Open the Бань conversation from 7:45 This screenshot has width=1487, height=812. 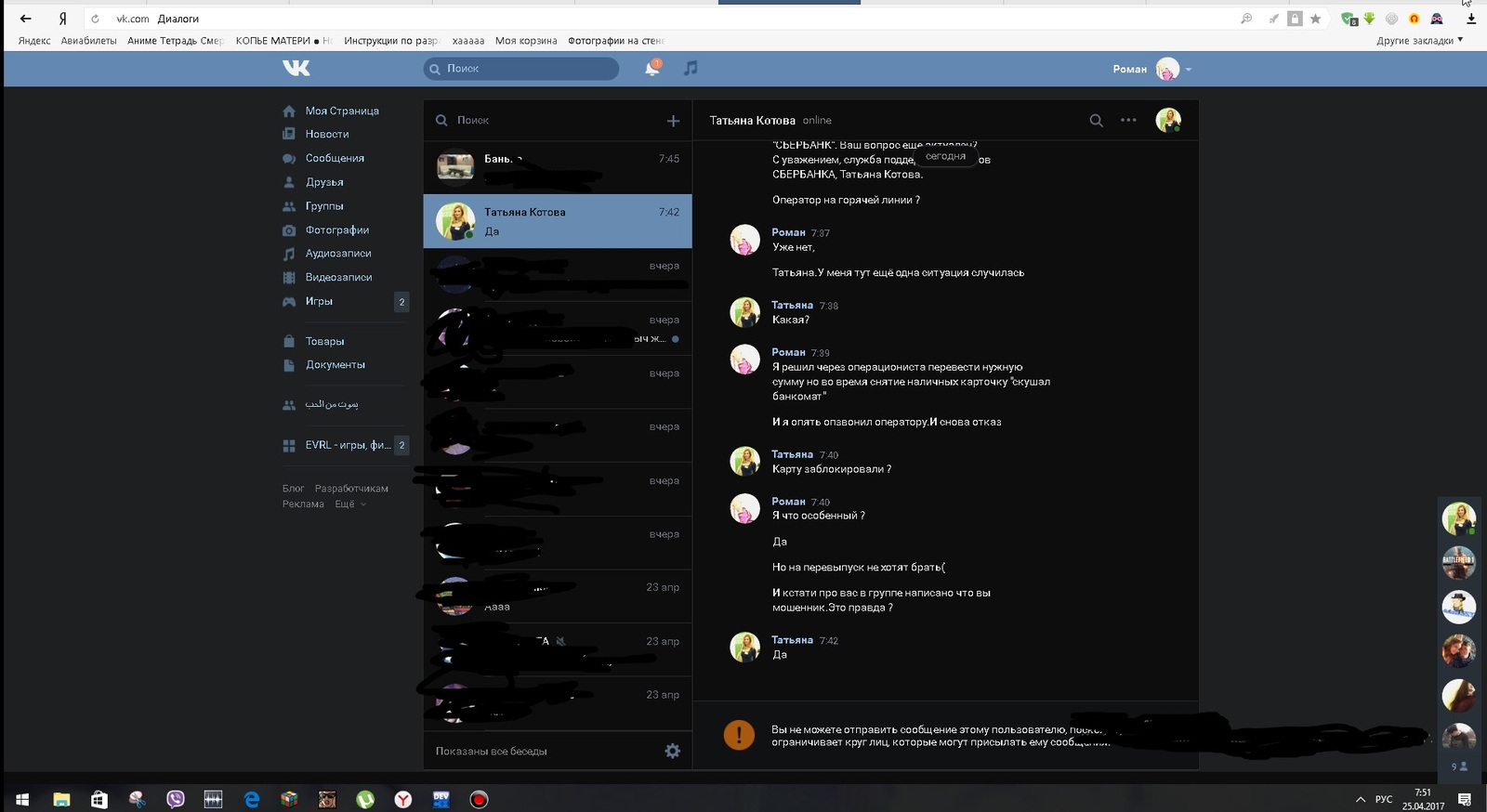pyautogui.click(x=558, y=167)
